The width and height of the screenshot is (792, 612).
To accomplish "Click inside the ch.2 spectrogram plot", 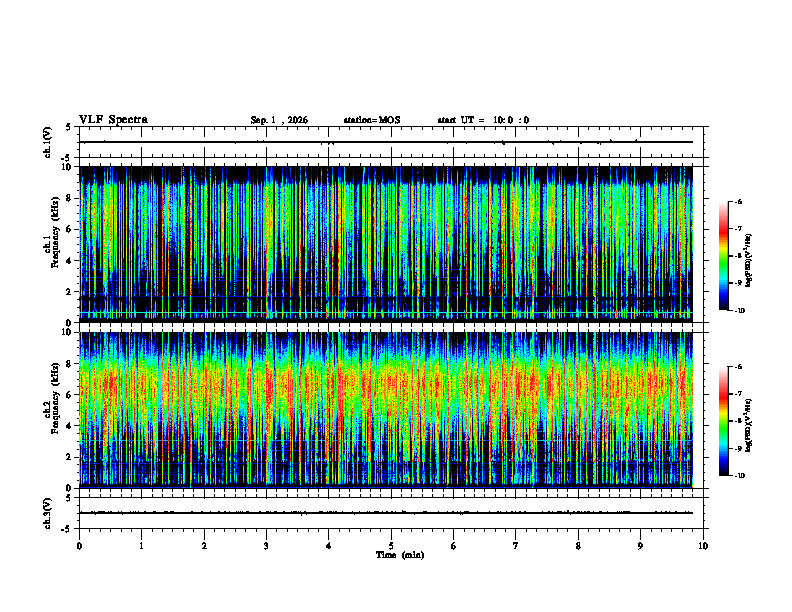I will 386,410.
